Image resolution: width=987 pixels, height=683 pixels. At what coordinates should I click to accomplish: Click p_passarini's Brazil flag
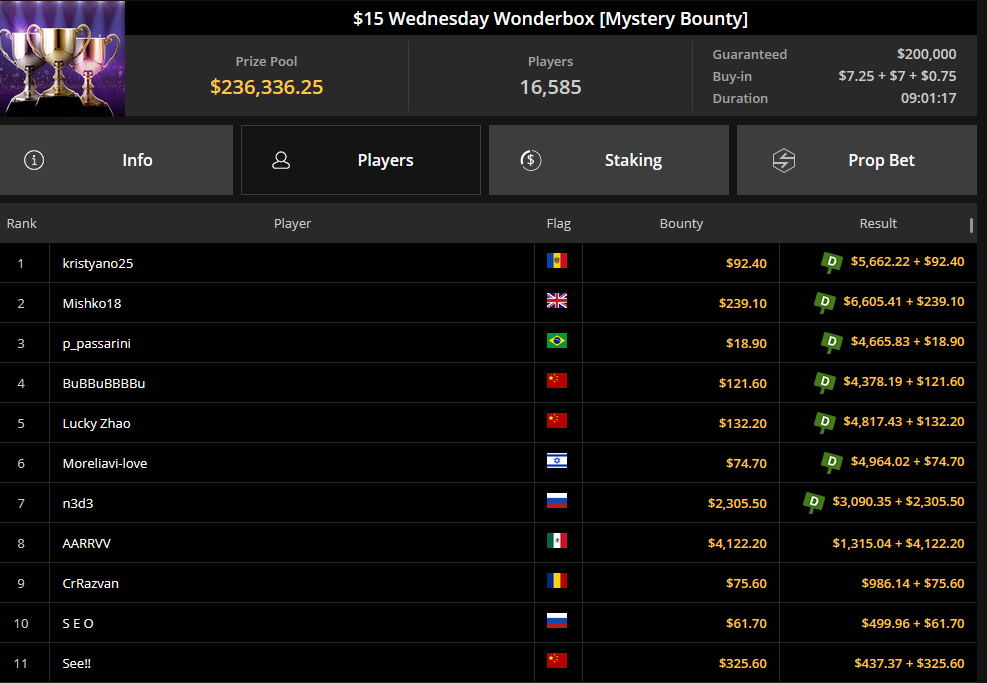556,341
